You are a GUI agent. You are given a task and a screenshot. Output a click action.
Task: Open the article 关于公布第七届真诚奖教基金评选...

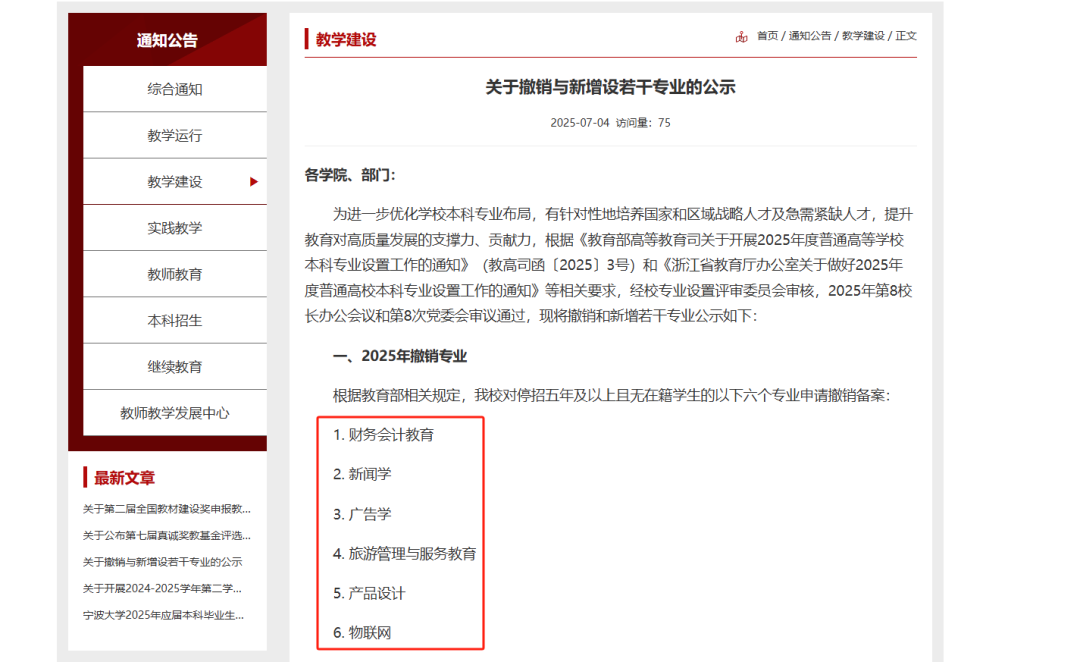pos(165,536)
